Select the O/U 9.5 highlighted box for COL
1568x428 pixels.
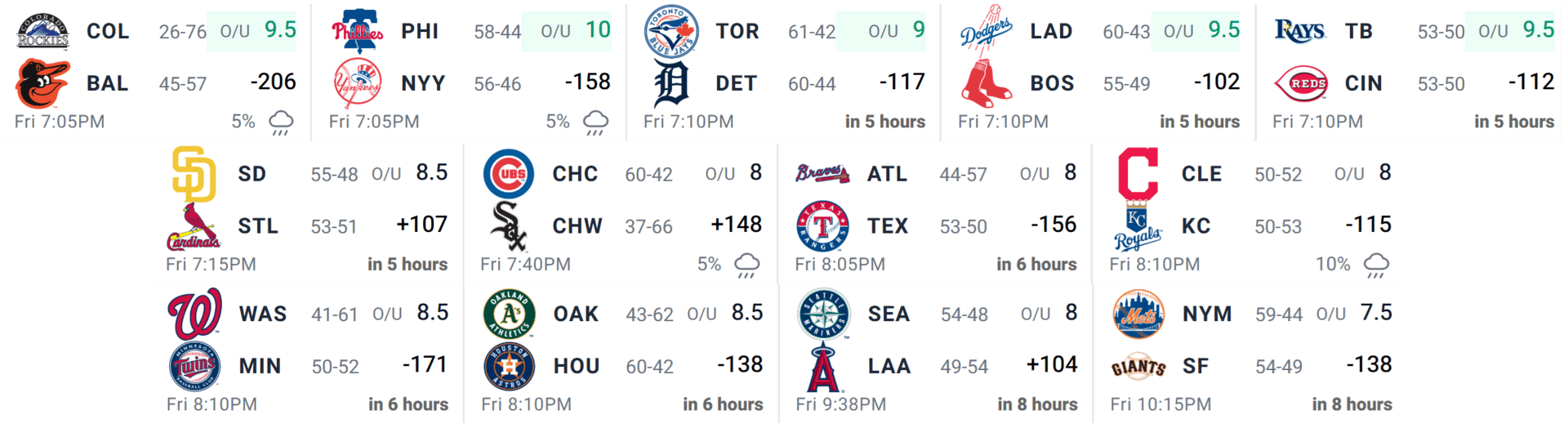[x=252, y=32]
